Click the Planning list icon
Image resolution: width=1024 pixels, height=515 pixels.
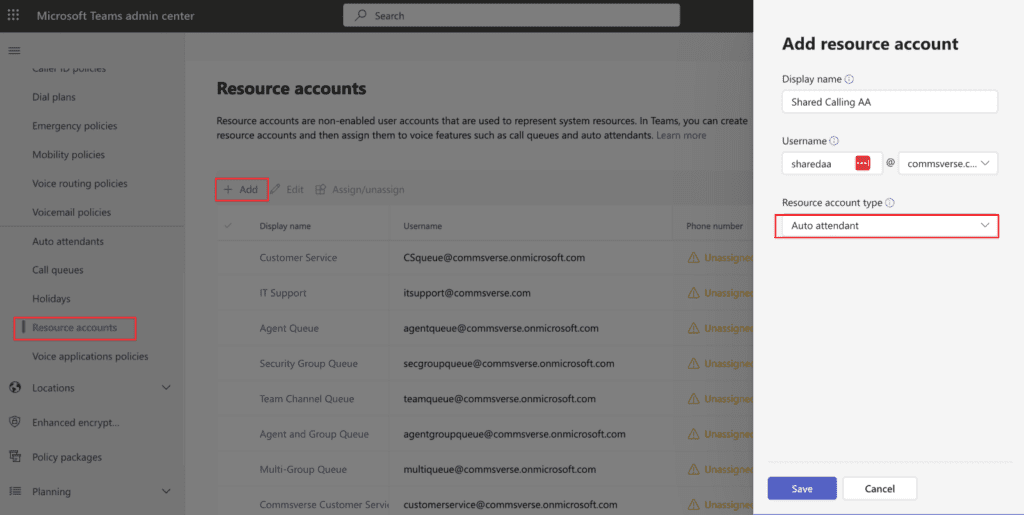point(14,492)
